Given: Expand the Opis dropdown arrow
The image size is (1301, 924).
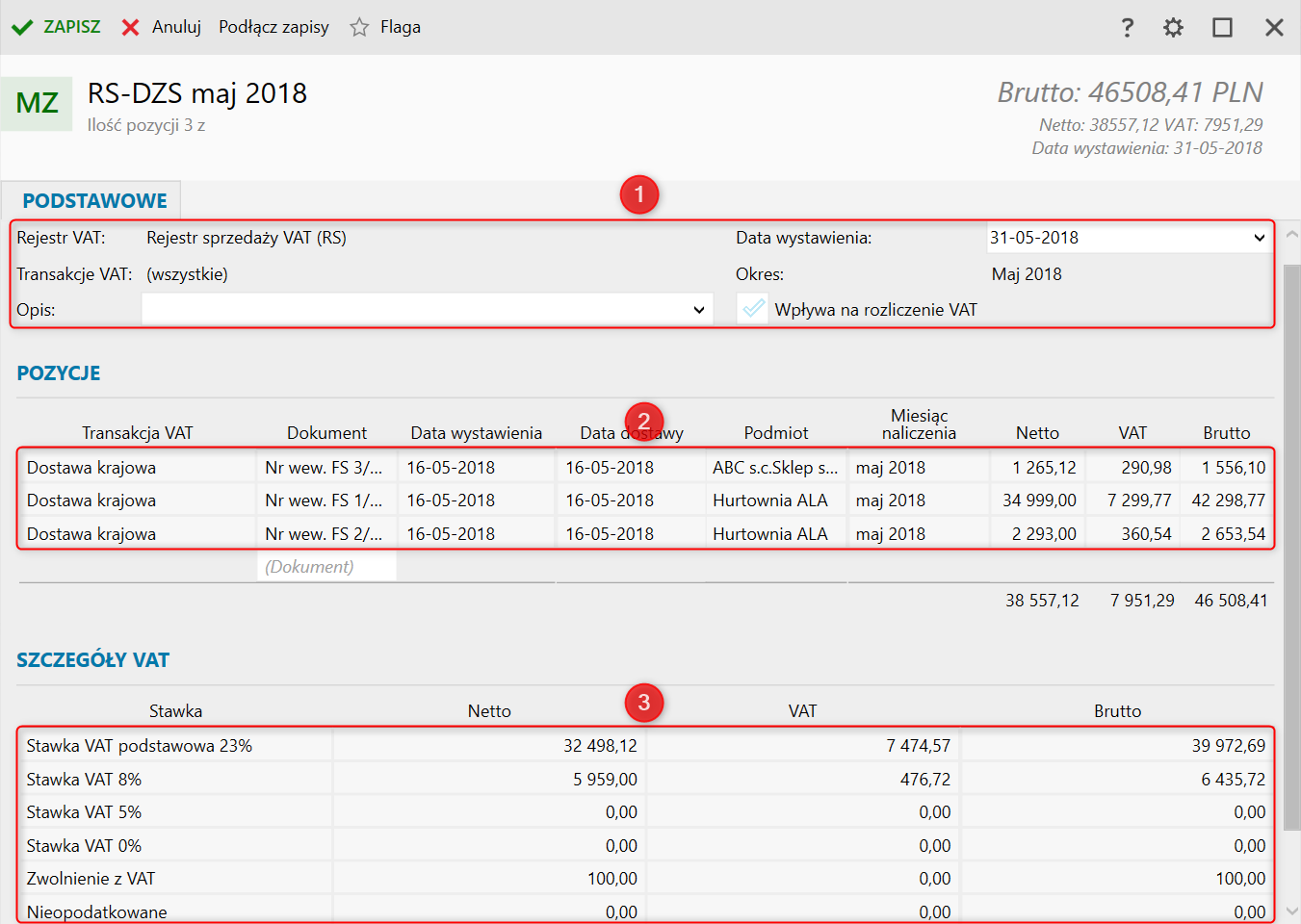Looking at the screenshot, I should point(699,310).
